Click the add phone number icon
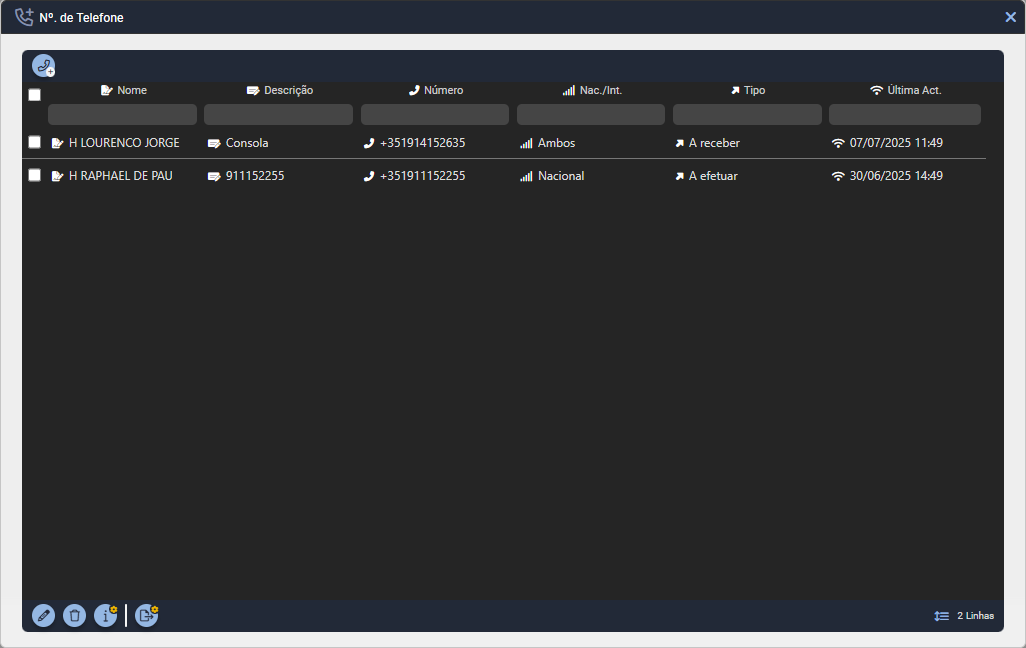1026x648 pixels. pyautogui.click(x=44, y=65)
